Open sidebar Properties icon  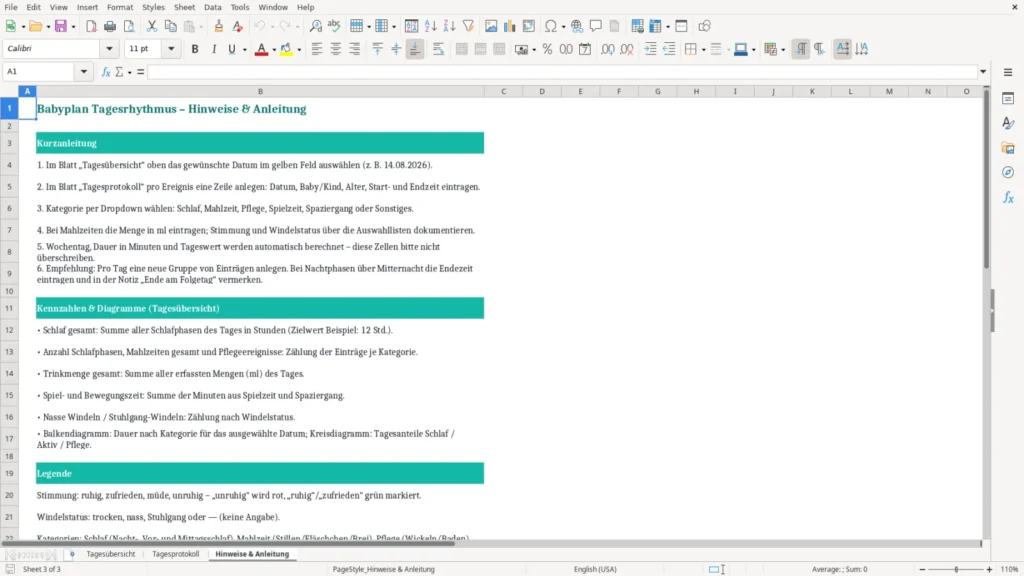pyautogui.click(x=1008, y=99)
